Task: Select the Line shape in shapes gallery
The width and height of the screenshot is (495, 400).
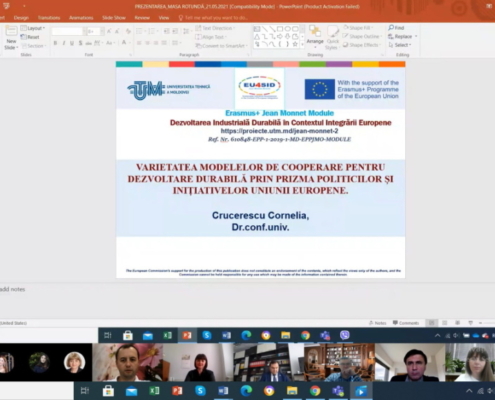Action: point(265,29)
